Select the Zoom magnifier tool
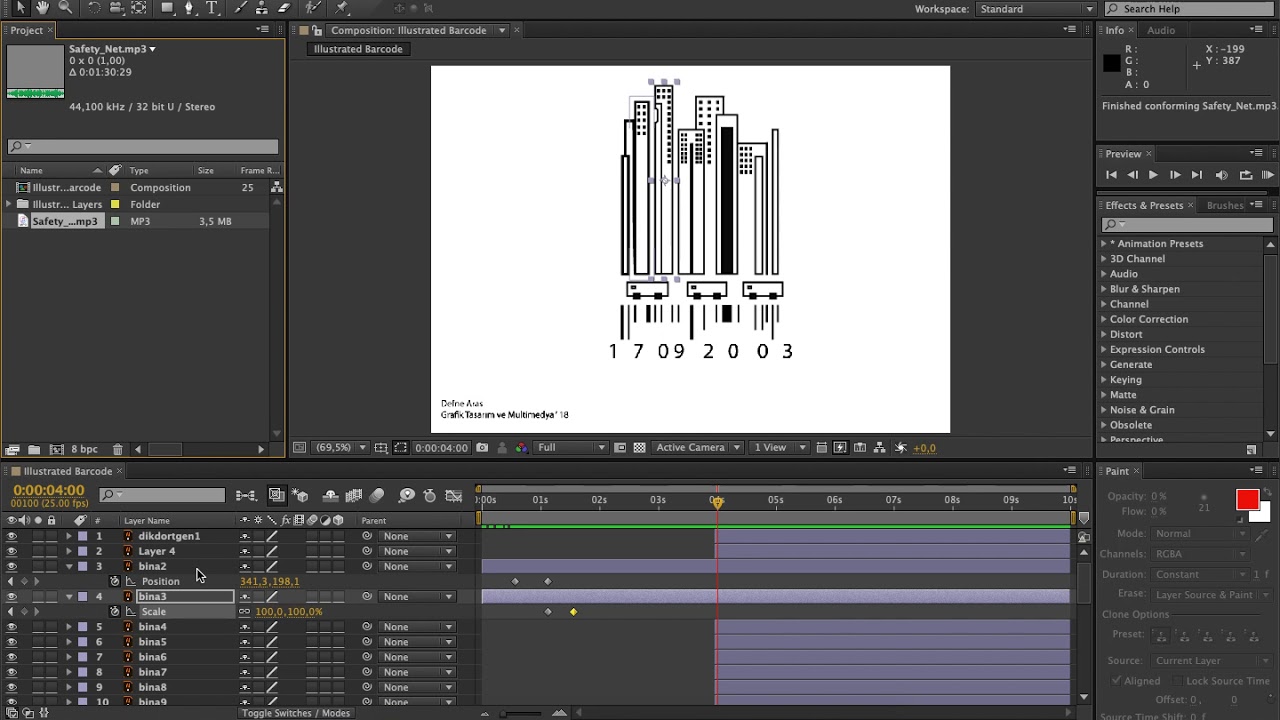 pos(65,8)
